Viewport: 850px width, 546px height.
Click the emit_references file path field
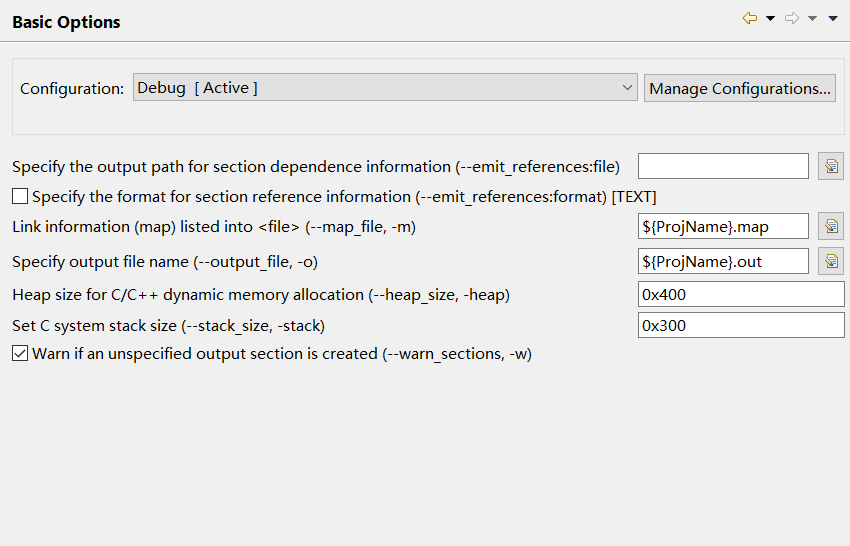click(x=723, y=166)
